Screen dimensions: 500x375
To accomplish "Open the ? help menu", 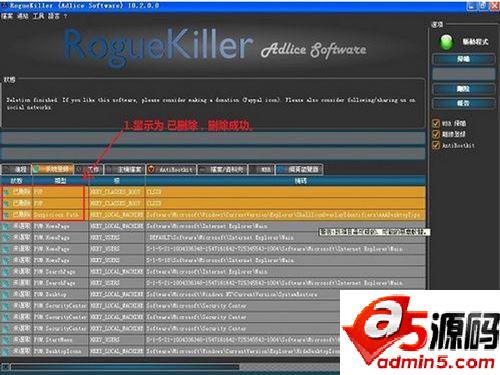I will point(65,16).
